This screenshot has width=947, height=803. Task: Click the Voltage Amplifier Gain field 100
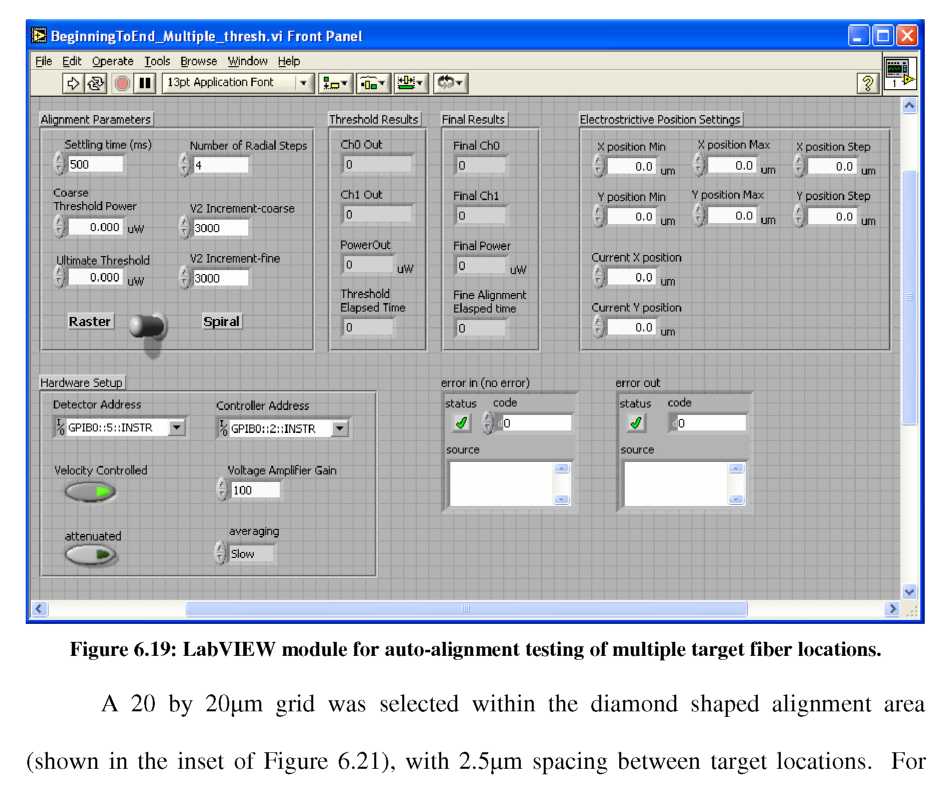pos(256,490)
